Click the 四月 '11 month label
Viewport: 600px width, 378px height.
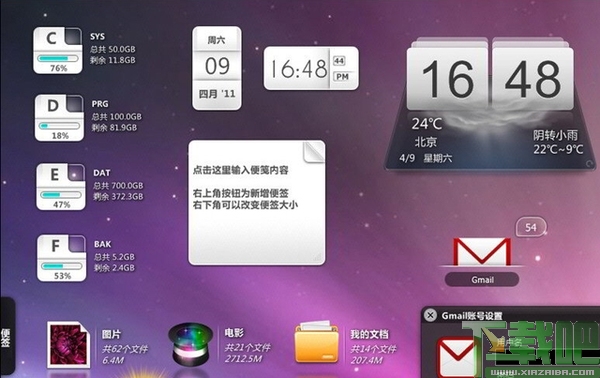(x=217, y=94)
